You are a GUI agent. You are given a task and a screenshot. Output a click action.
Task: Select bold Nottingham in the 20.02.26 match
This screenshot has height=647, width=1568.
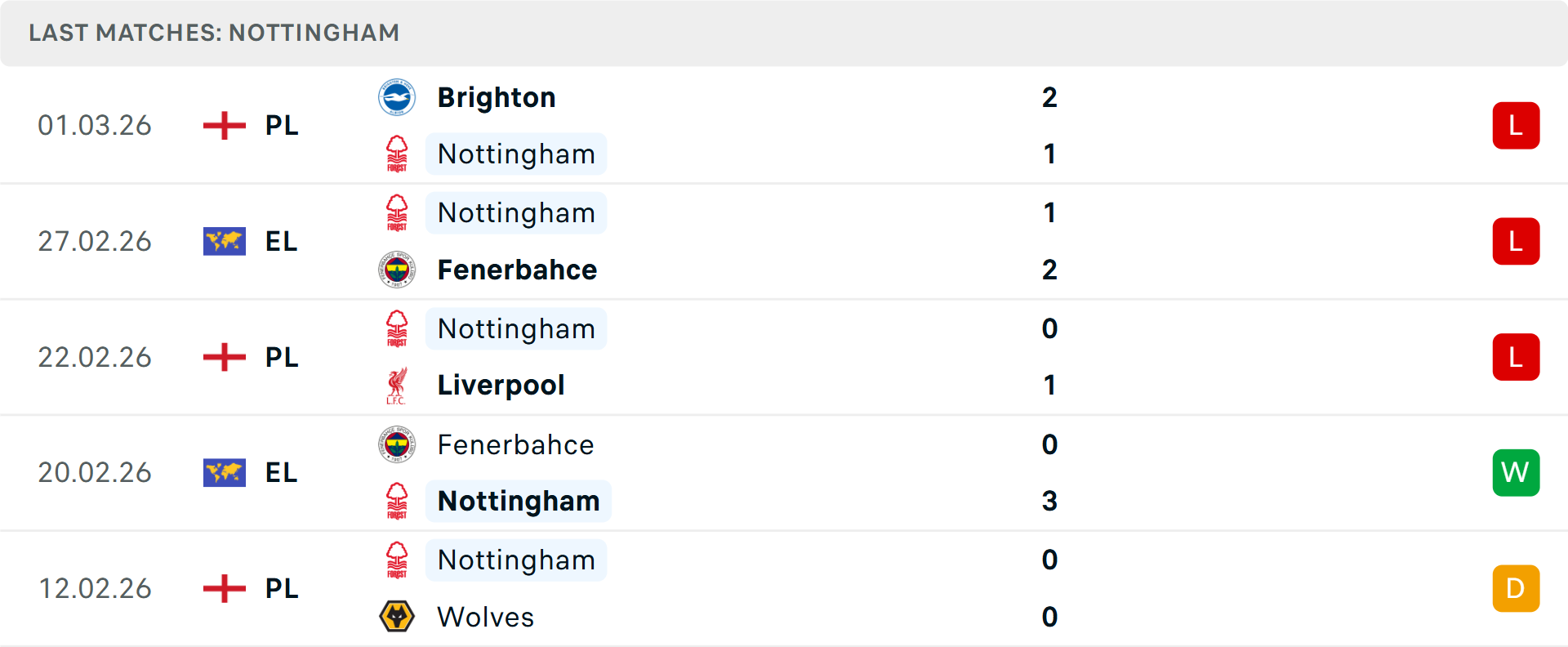[x=519, y=502]
